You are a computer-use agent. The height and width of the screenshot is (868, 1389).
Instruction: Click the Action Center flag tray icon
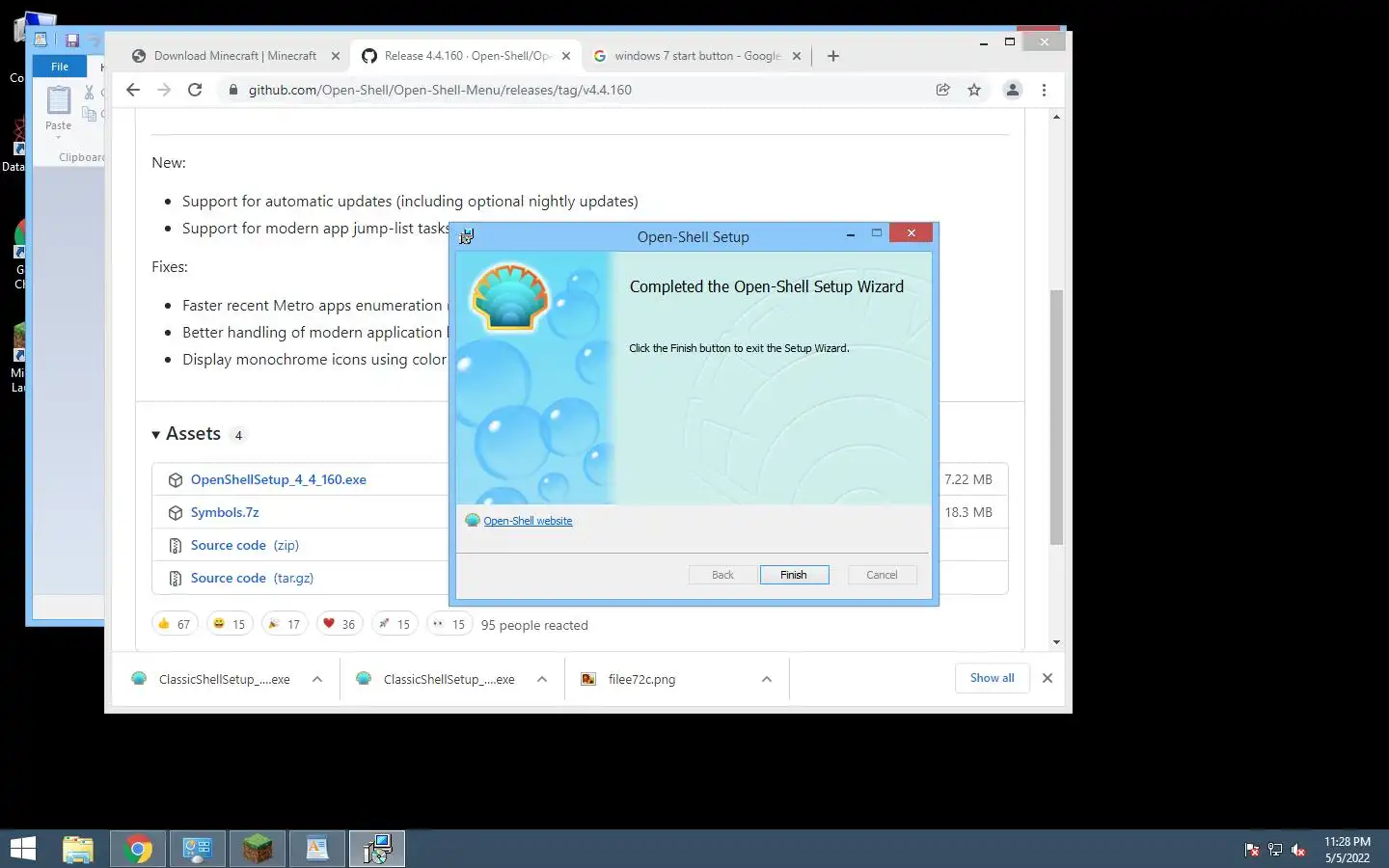(x=1252, y=850)
